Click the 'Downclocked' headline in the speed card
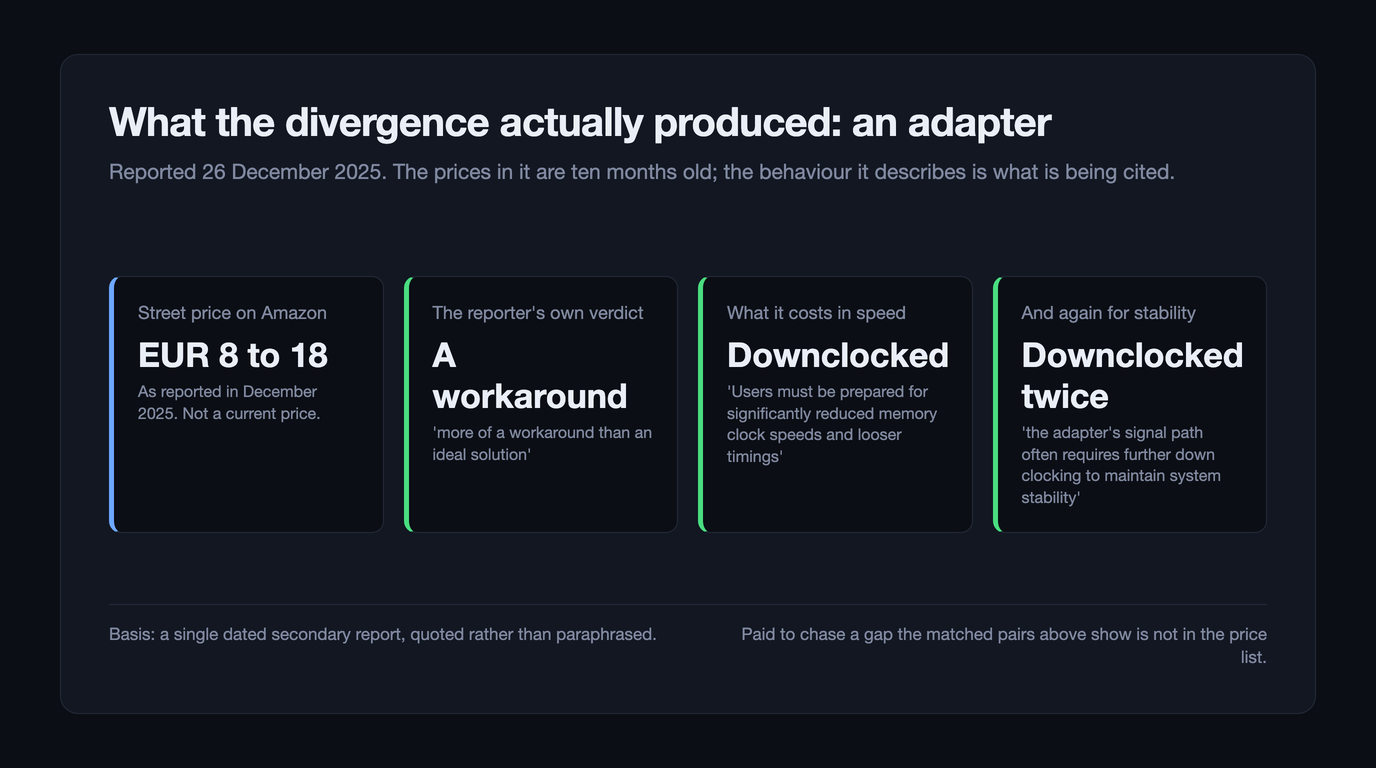 click(838, 355)
